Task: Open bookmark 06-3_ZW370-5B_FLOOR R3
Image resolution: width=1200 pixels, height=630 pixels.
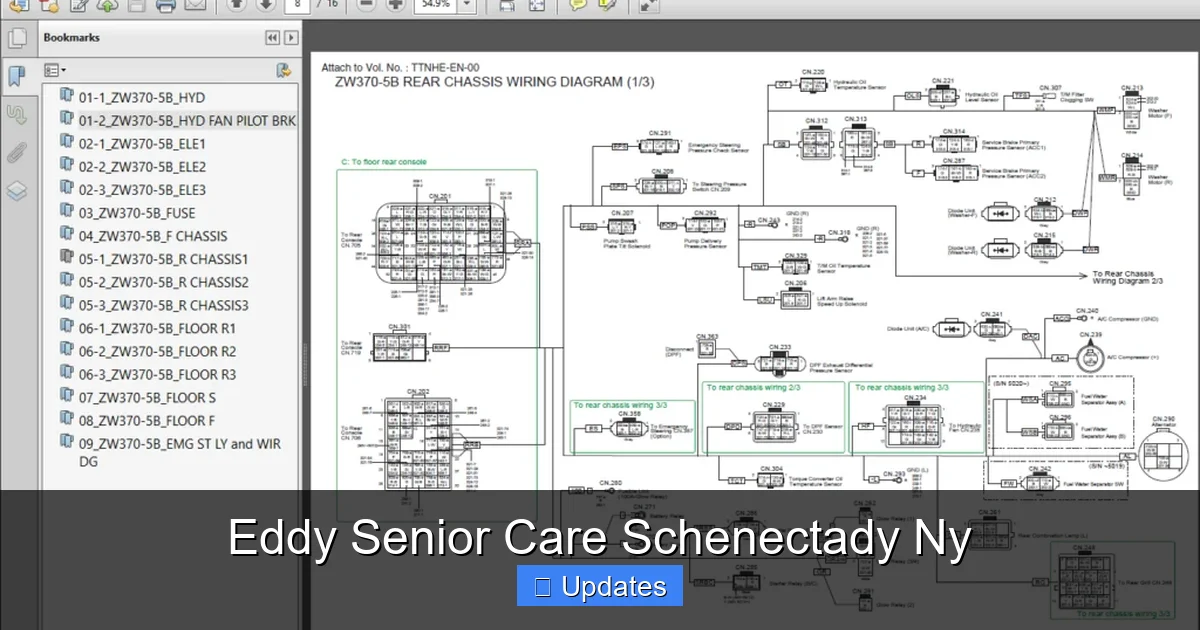Action: coord(158,374)
